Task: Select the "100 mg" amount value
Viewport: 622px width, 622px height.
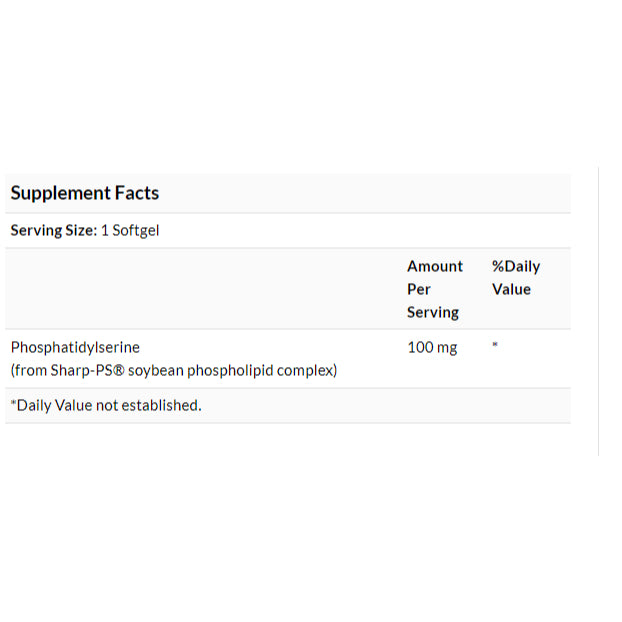Action: [432, 348]
